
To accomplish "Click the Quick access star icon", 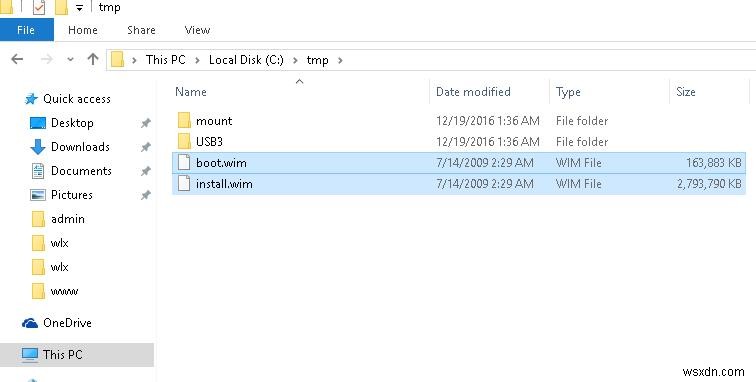I will coord(31,99).
